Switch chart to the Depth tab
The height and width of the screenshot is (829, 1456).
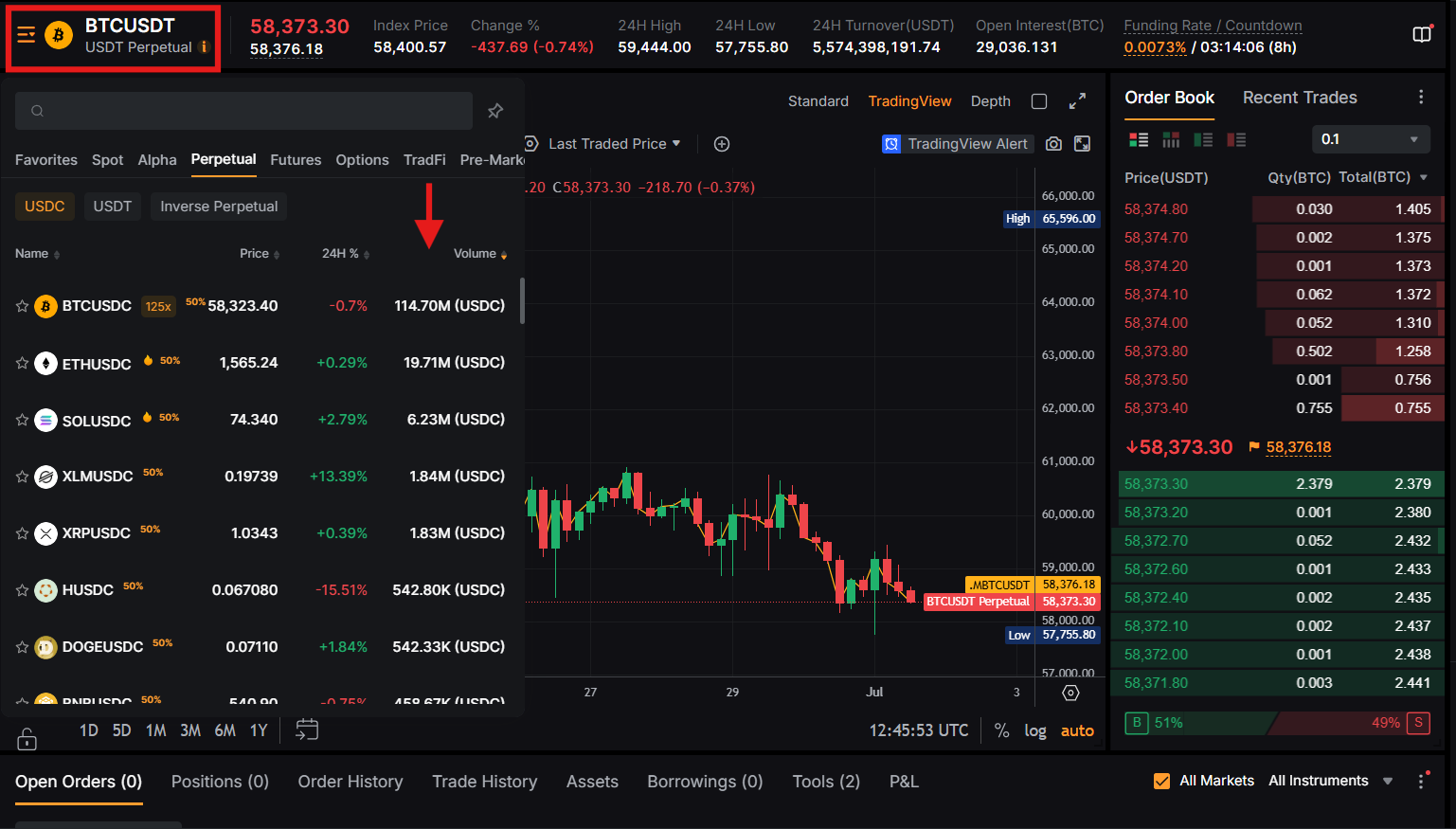991,101
